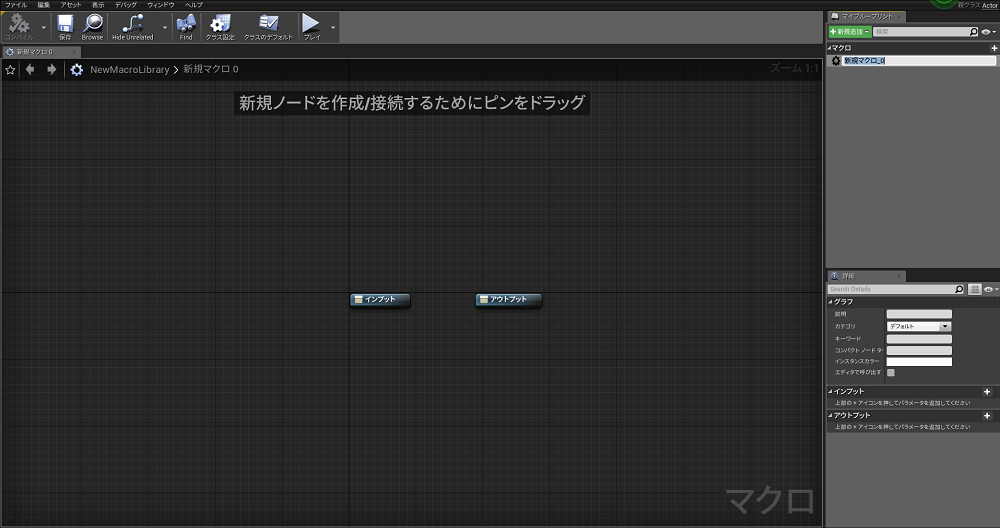Open the ウィンドウ menu
Image resolution: width=1000 pixels, height=528 pixels.
pyautogui.click(x=161, y=4)
